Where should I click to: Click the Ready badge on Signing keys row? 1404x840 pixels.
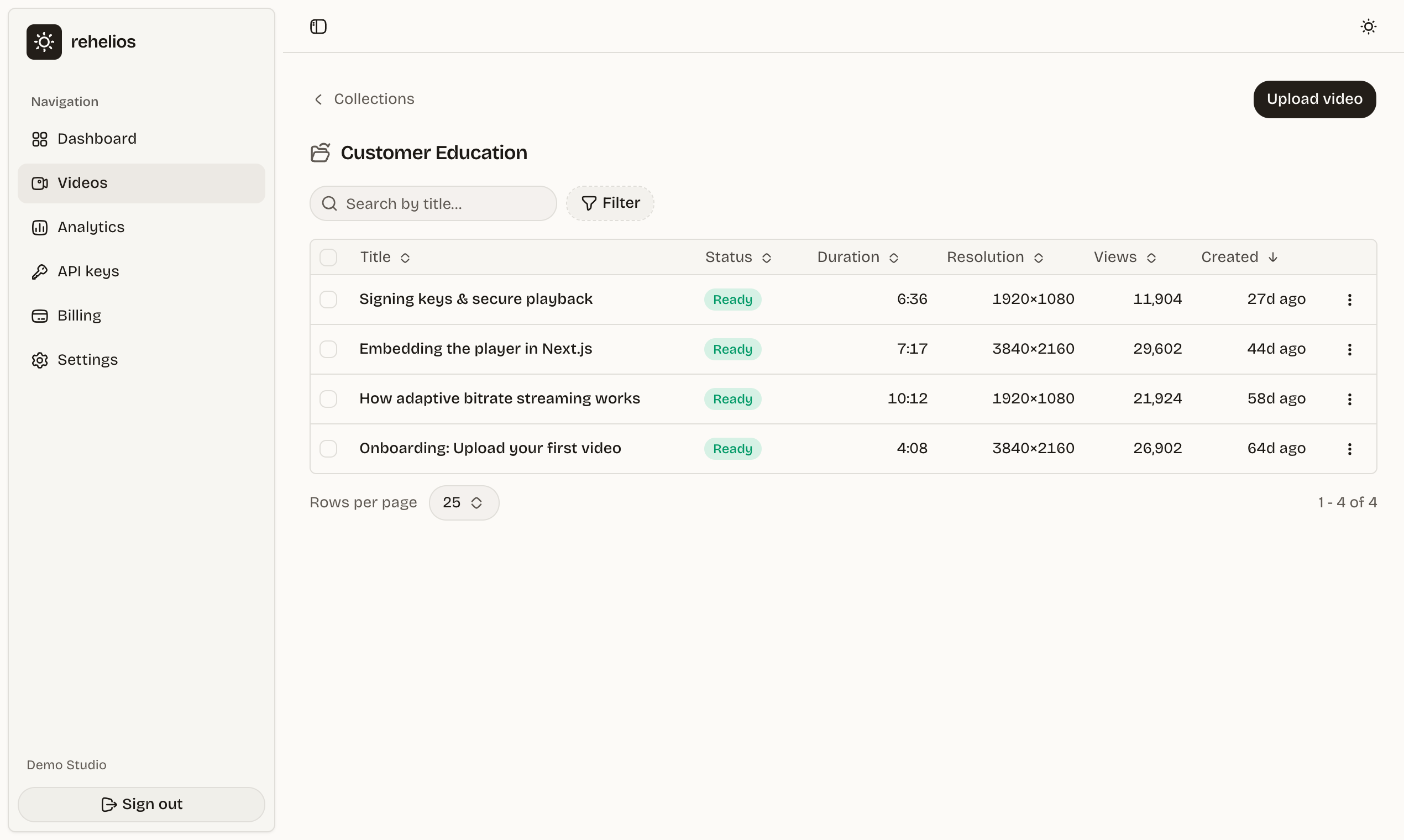[732, 300]
